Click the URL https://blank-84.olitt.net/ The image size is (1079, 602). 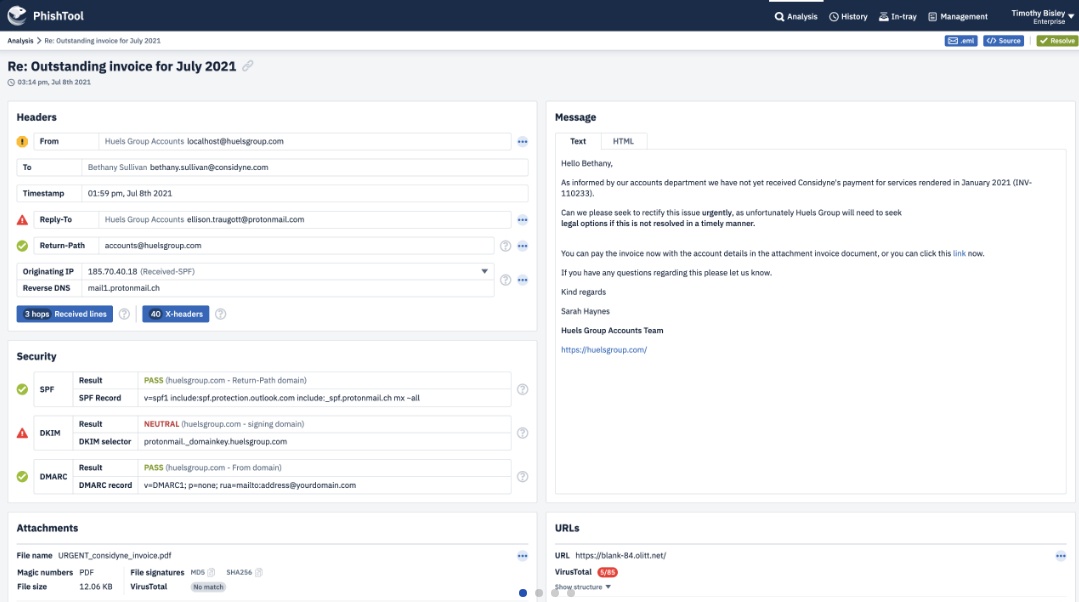pos(621,555)
